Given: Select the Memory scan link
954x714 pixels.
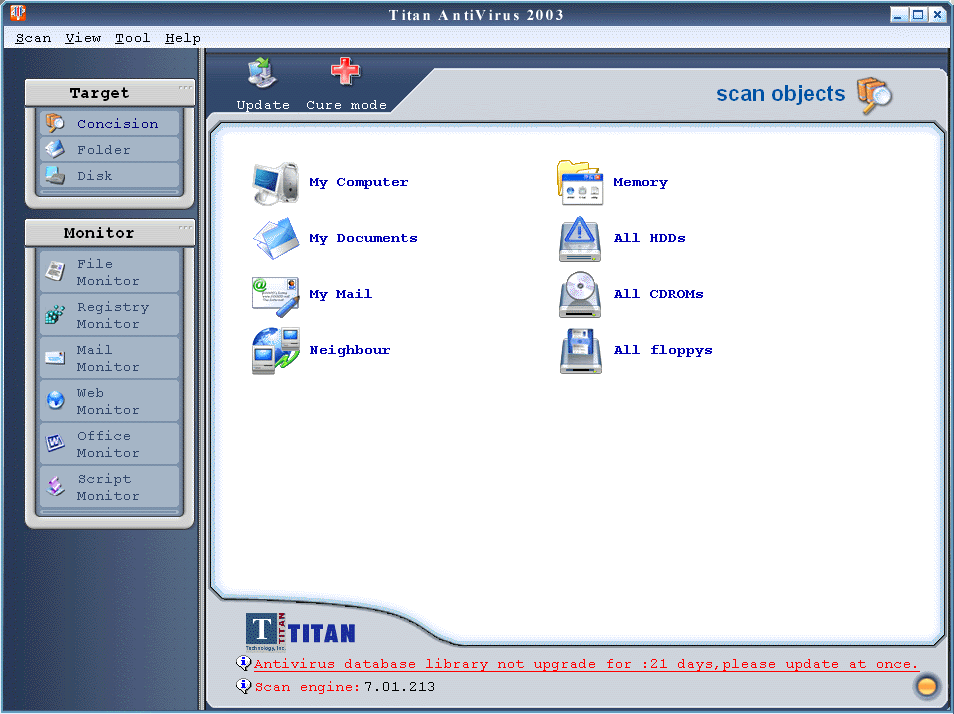Looking at the screenshot, I should [640, 182].
